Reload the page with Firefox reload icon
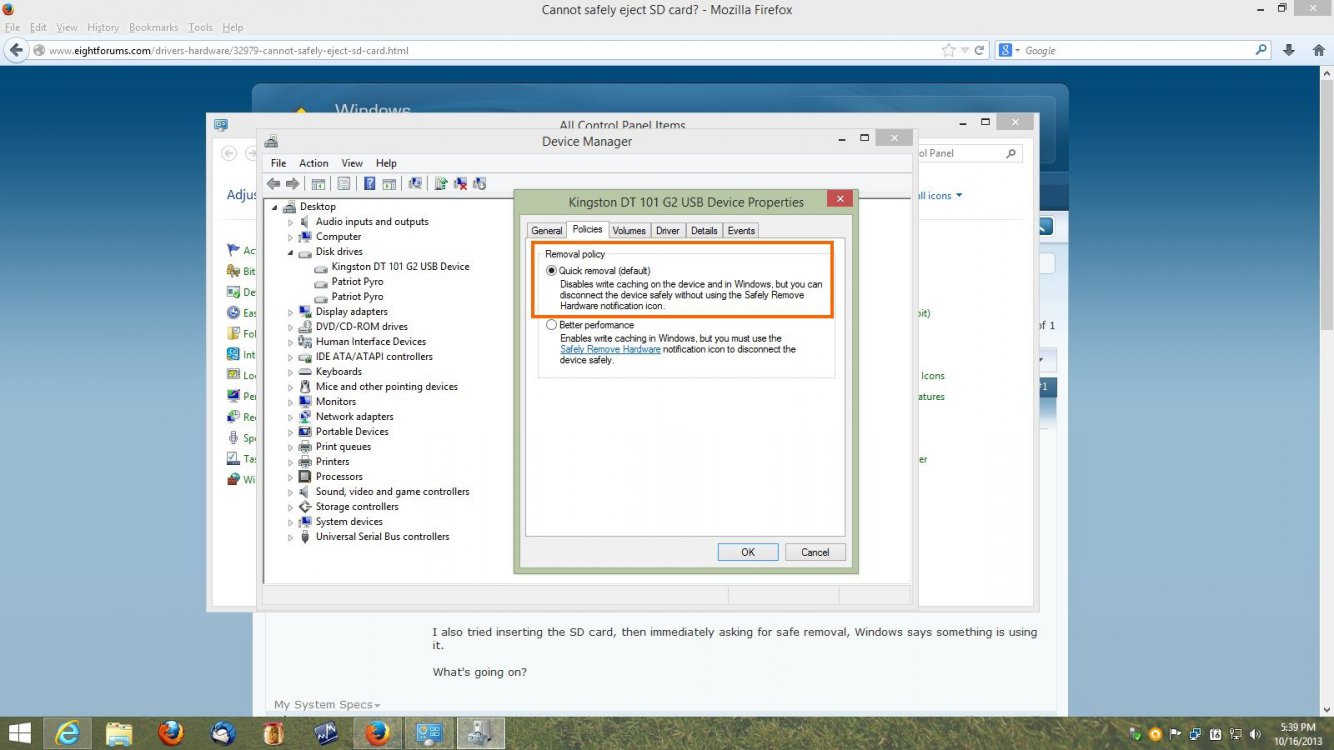 click(980, 50)
